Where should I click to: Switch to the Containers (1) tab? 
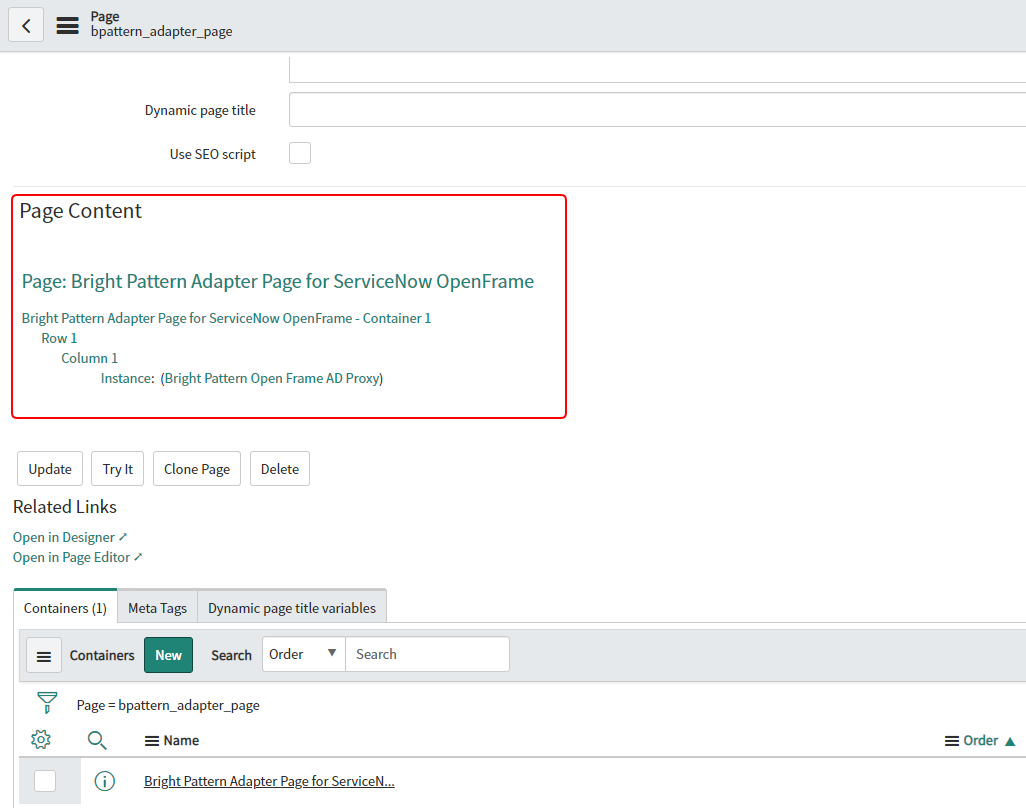[65, 608]
